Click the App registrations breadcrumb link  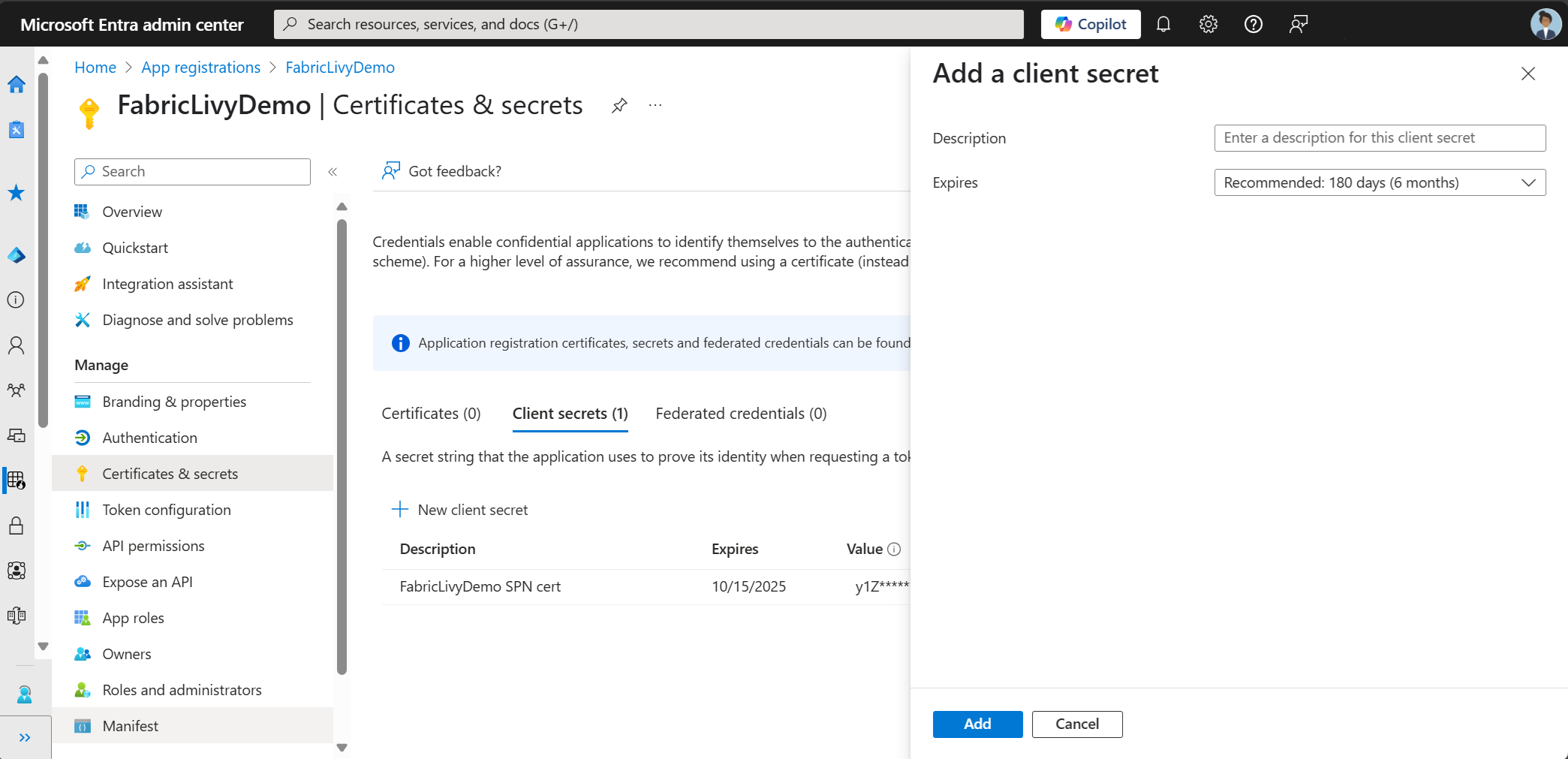pyautogui.click(x=201, y=68)
